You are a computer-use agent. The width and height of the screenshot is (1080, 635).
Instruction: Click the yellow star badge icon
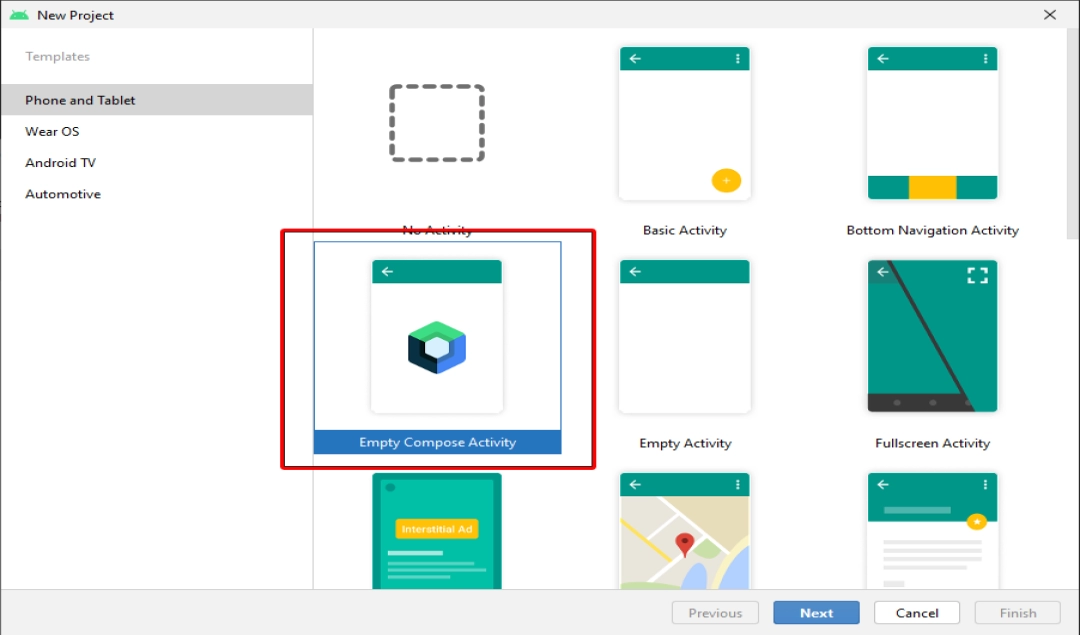[x=976, y=522]
